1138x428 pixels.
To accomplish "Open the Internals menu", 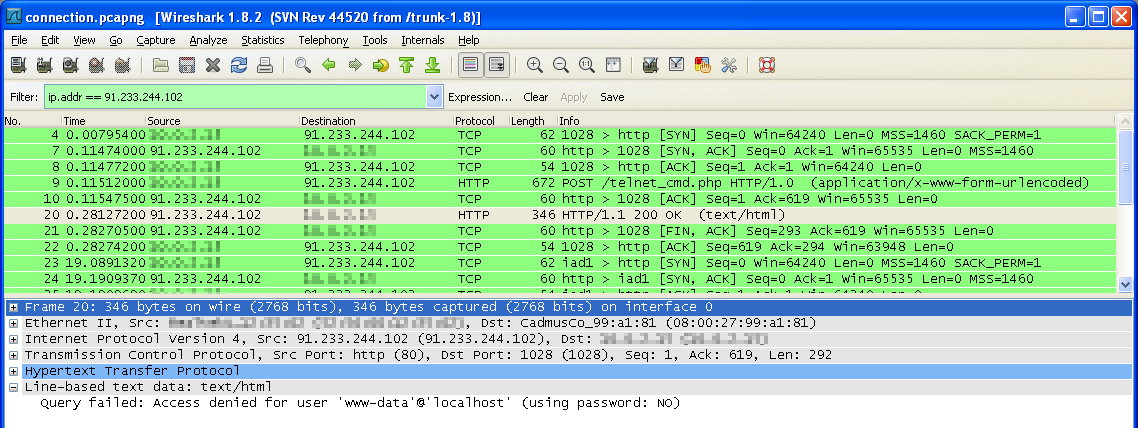I will tap(423, 41).
